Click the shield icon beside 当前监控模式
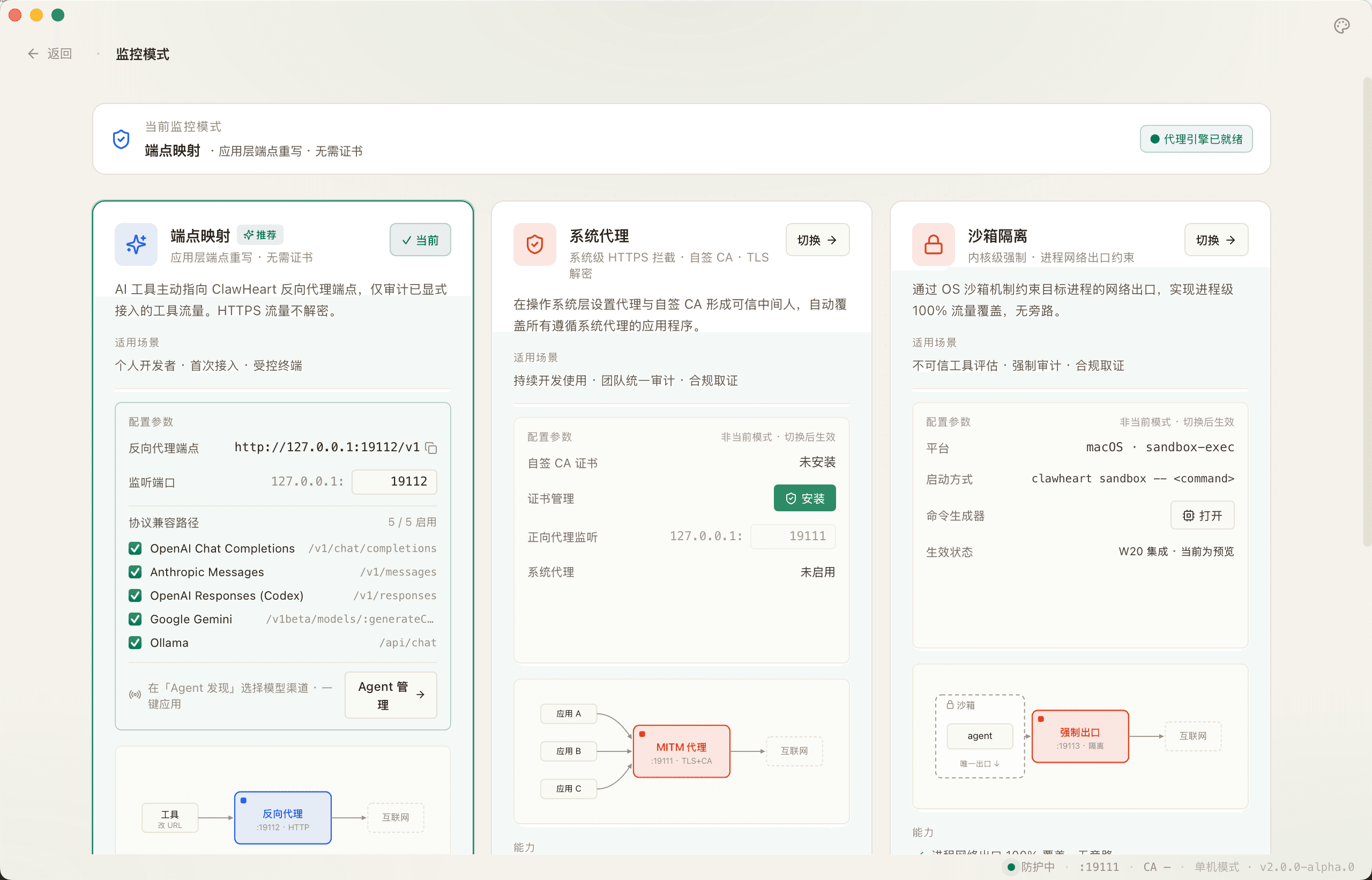Image resolution: width=1372 pixels, height=880 pixels. (121, 139)
